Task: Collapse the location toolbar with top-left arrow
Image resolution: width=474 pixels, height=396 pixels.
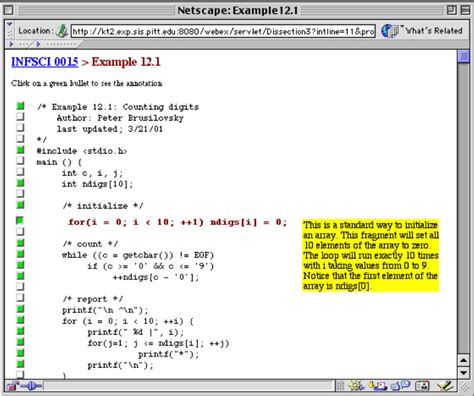Action: point(9,25)
